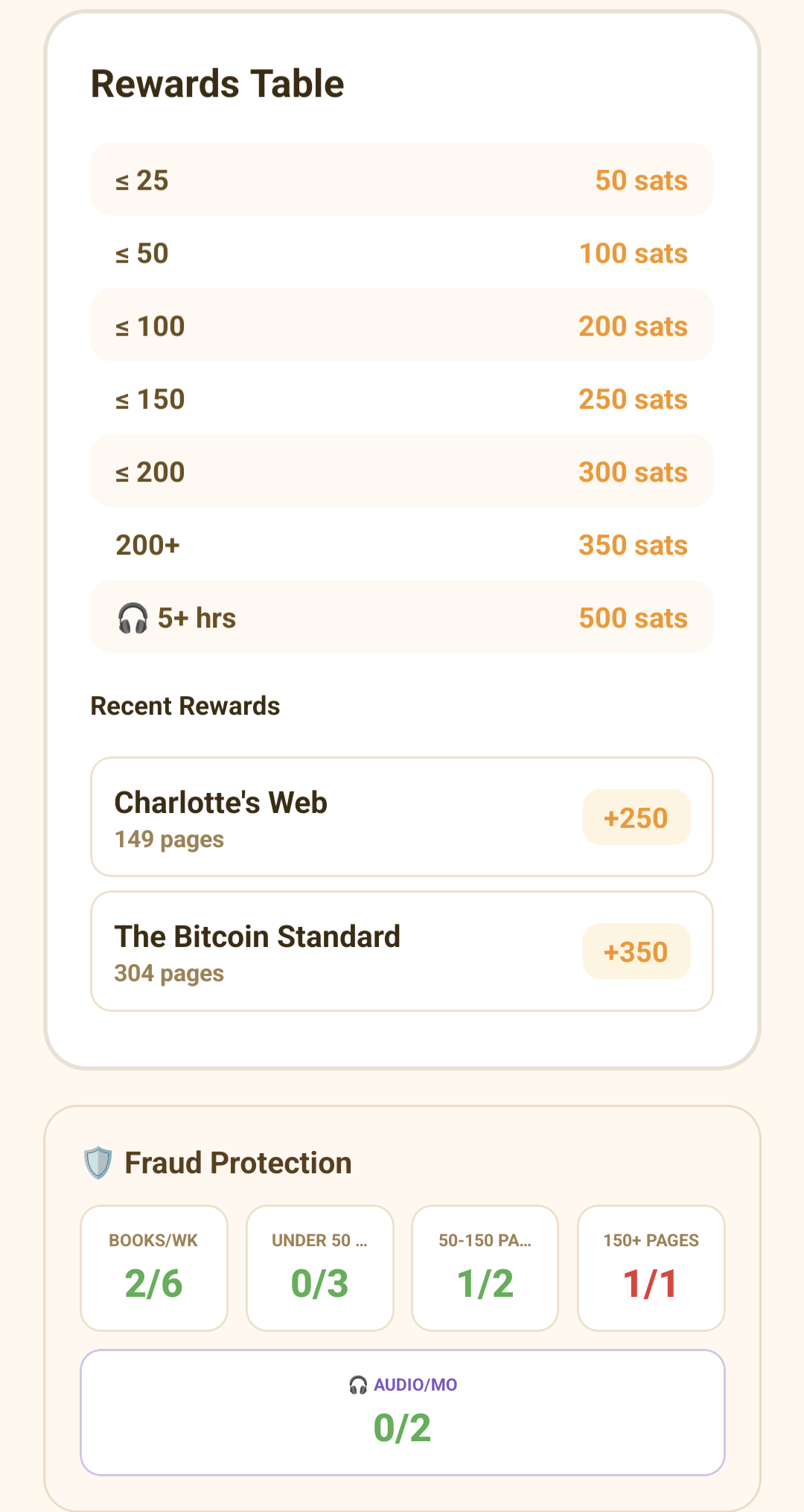Screen dimensions: 804x1512
Task: Select the ≤ 100 pages reward row
Action: (x=402, y=325)
